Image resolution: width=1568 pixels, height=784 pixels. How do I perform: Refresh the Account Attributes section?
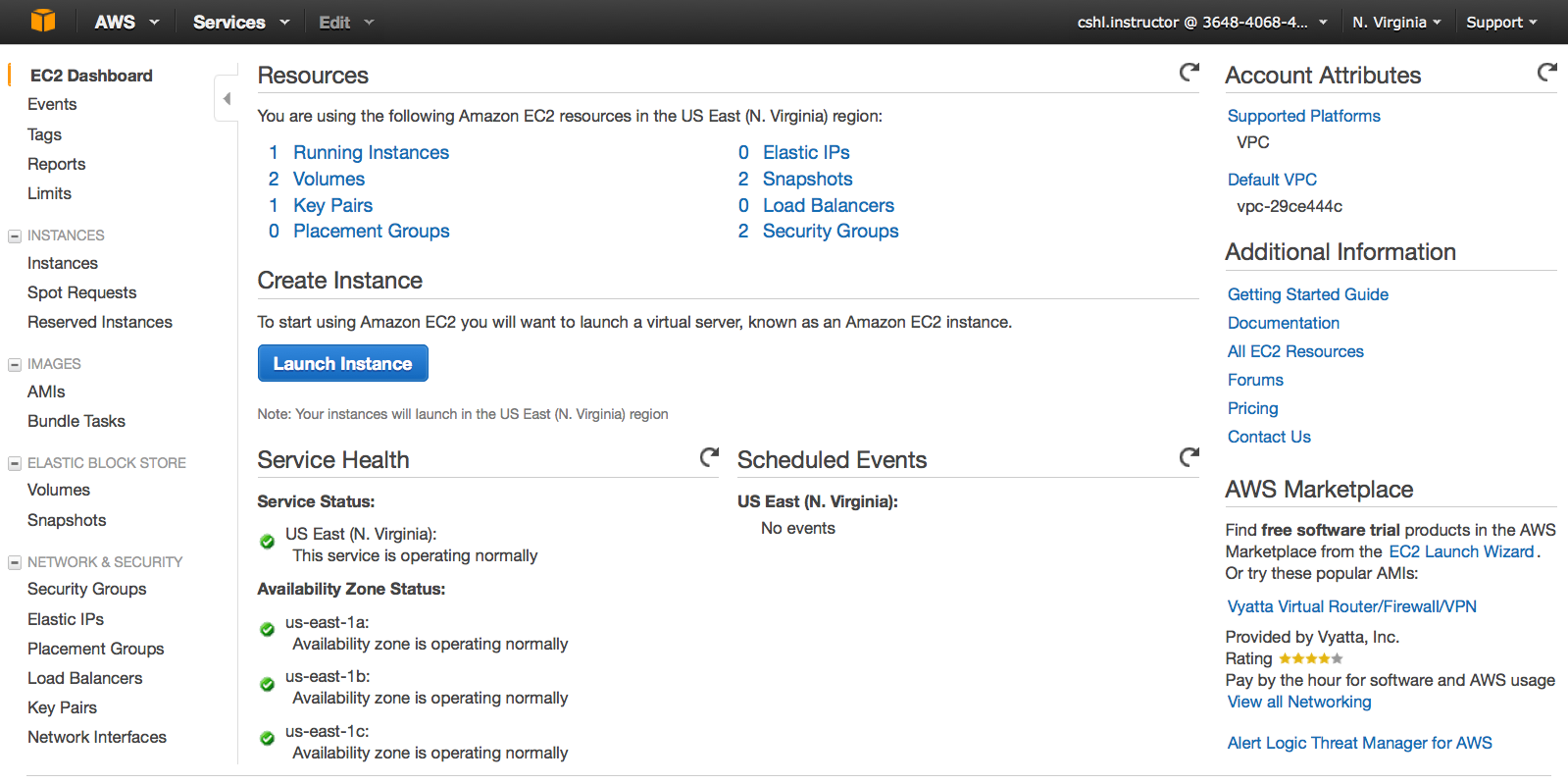(1546, 72)
